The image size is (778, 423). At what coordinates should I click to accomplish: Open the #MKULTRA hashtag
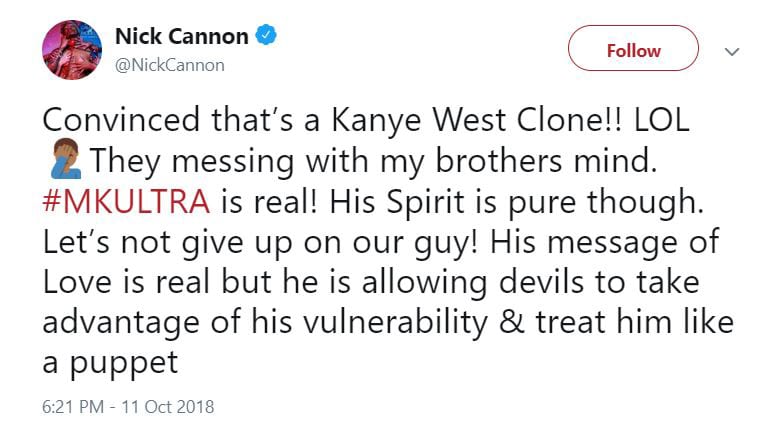pos(125,201)
